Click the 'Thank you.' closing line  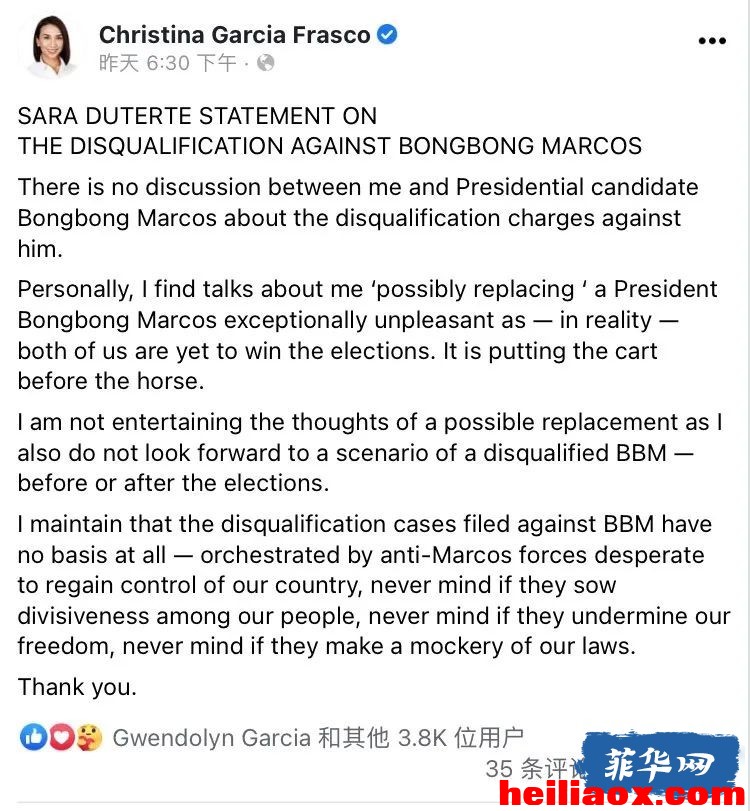coord(77,687)
